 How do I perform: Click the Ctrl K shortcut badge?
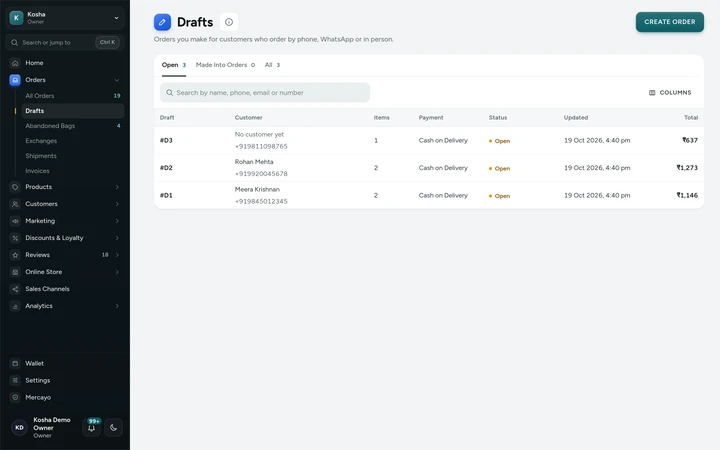(107, 42)
